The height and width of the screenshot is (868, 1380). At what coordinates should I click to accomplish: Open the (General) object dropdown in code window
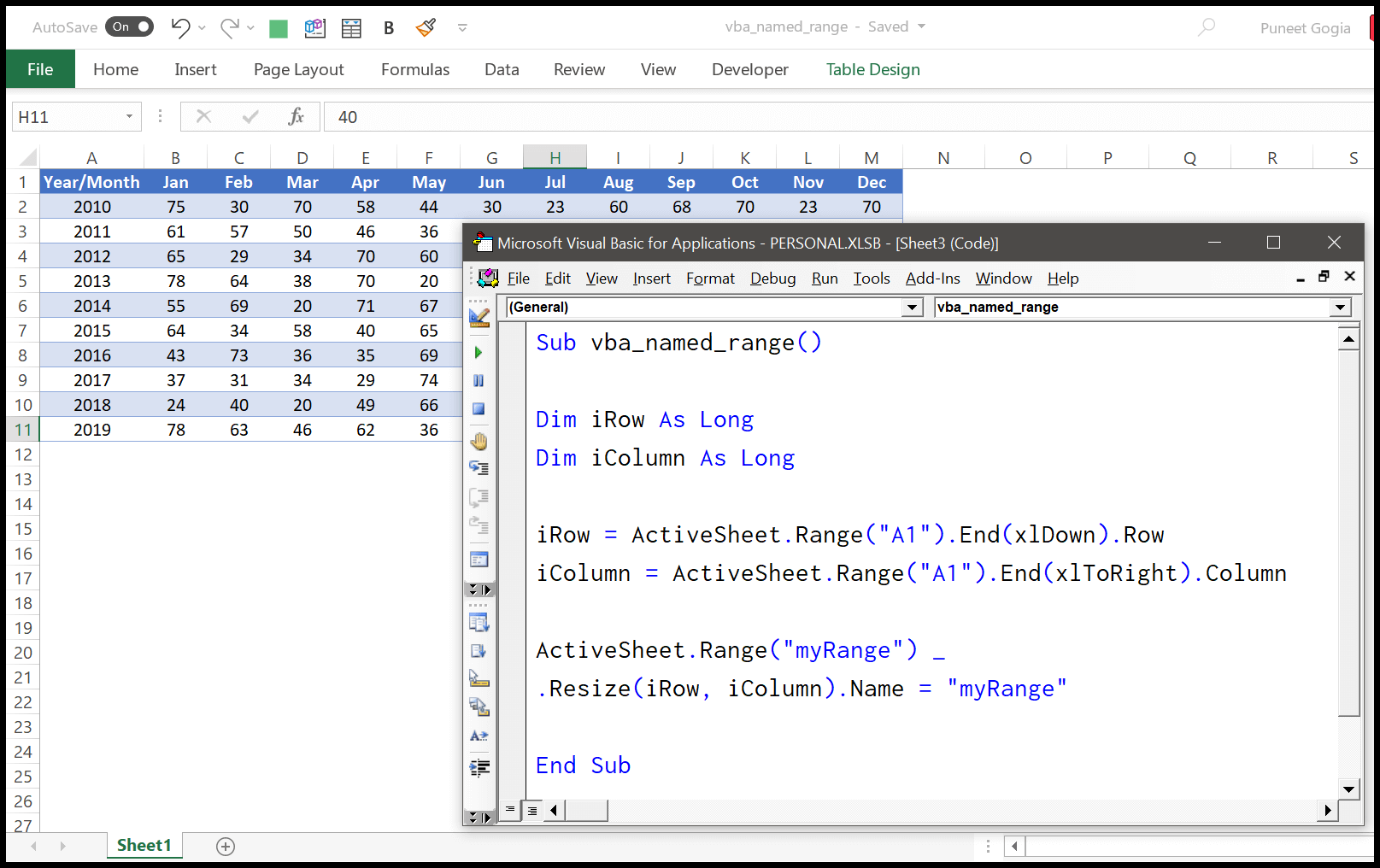point(913,307)
